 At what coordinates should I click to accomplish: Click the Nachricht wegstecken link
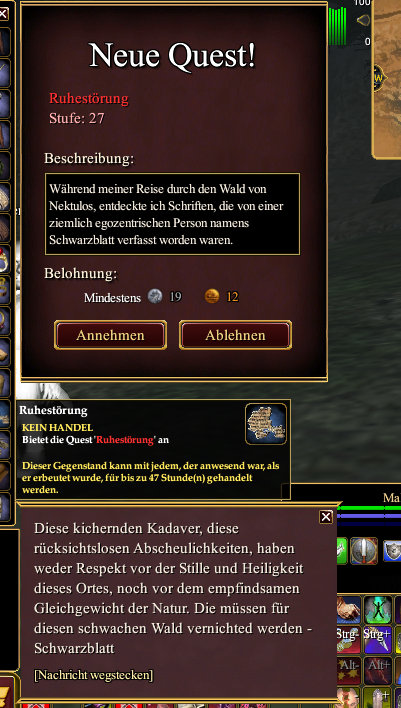[x=93, y=675]
